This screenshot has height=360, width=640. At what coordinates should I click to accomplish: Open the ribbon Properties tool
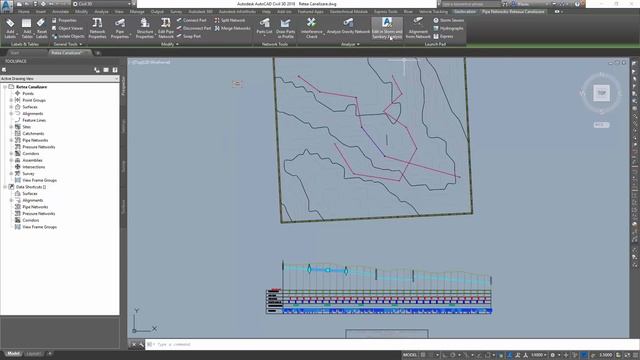coord(64,20)
